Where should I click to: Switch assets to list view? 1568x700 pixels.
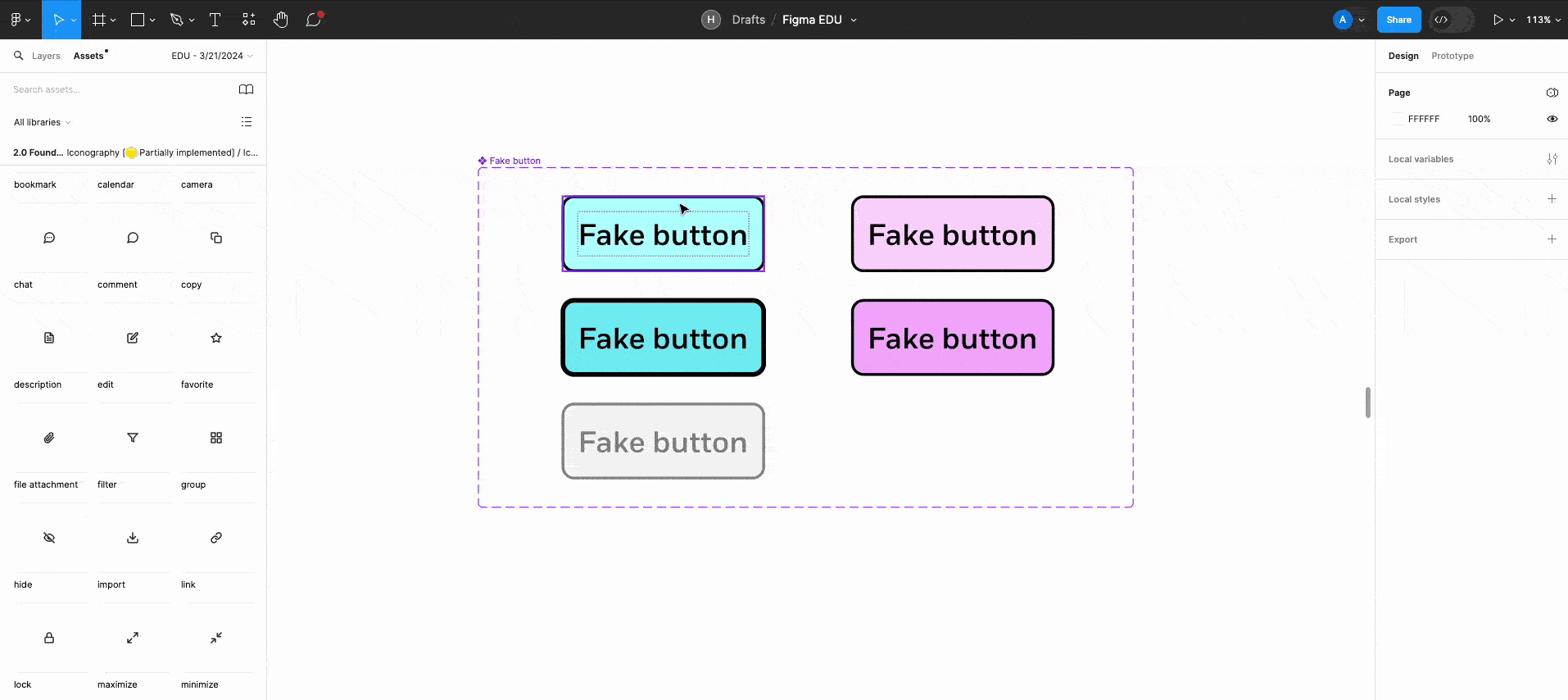[x=247, y=122]
